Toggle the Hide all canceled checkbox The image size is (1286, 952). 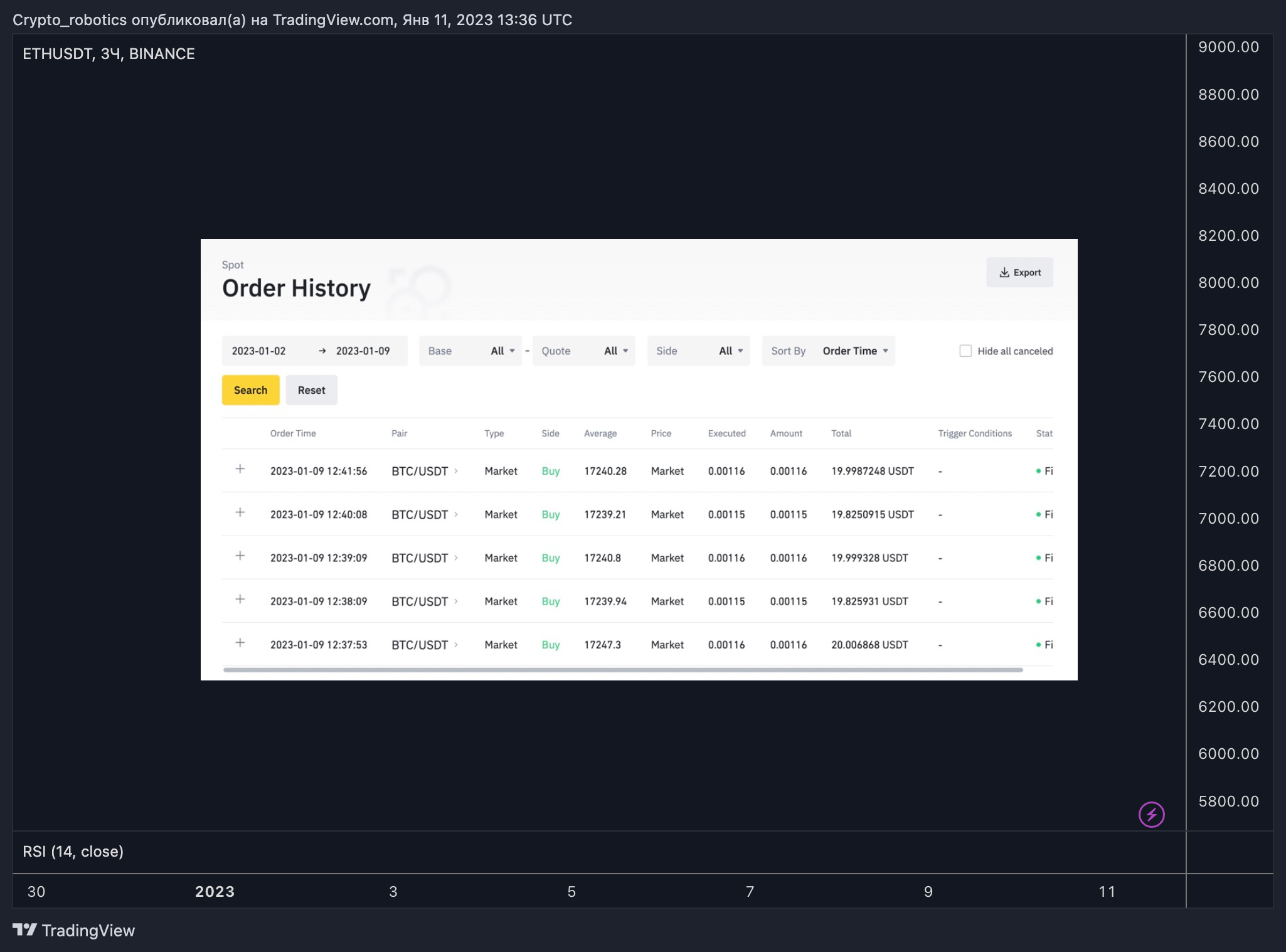tap(965, 351)
